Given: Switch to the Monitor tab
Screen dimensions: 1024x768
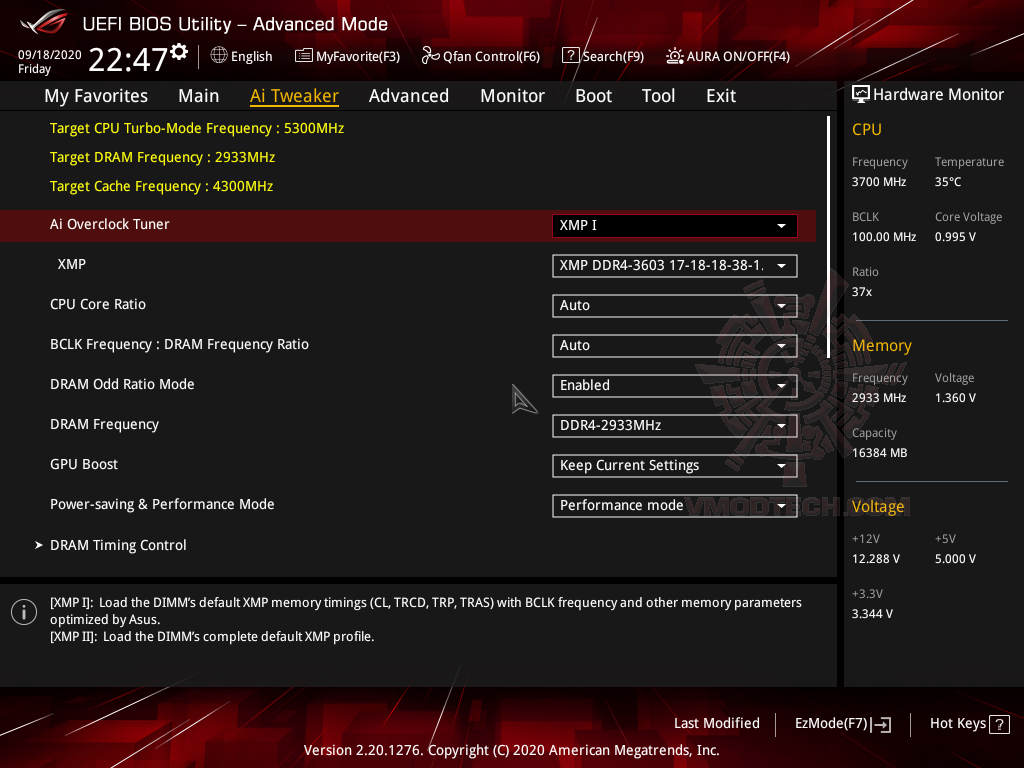Looking at the screenshot, I should click(x=512, y=95).
